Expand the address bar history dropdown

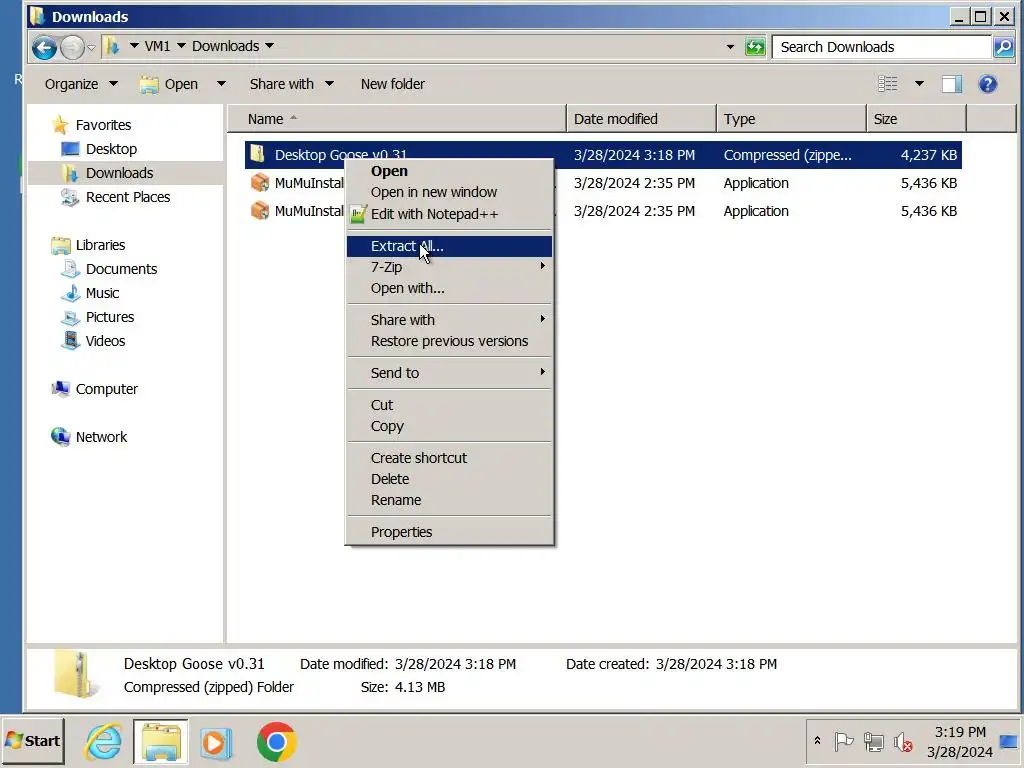pyautogui.click(x=730, y=47)
